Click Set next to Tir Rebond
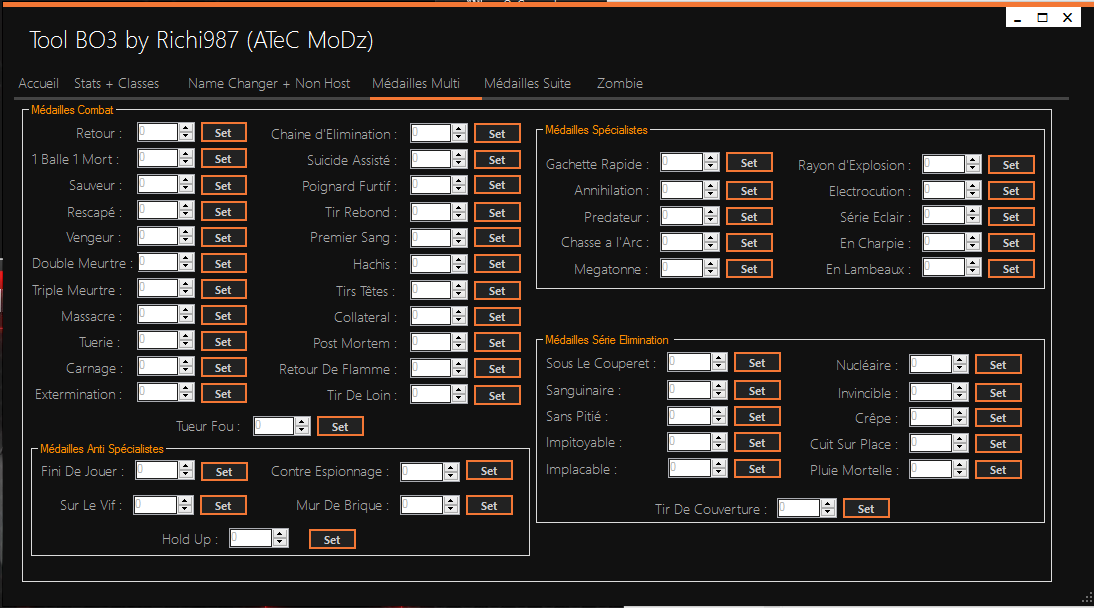 (x=497, y=212)
